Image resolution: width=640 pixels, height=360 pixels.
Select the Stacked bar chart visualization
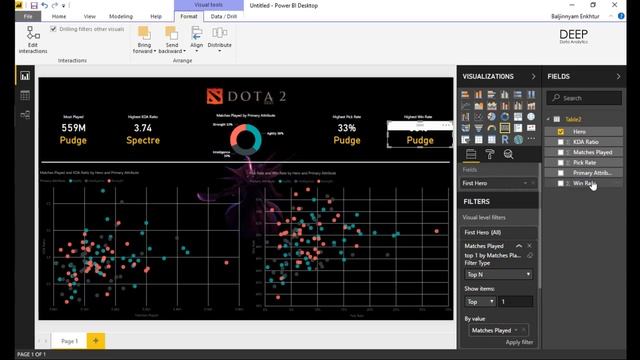(465, 95)
